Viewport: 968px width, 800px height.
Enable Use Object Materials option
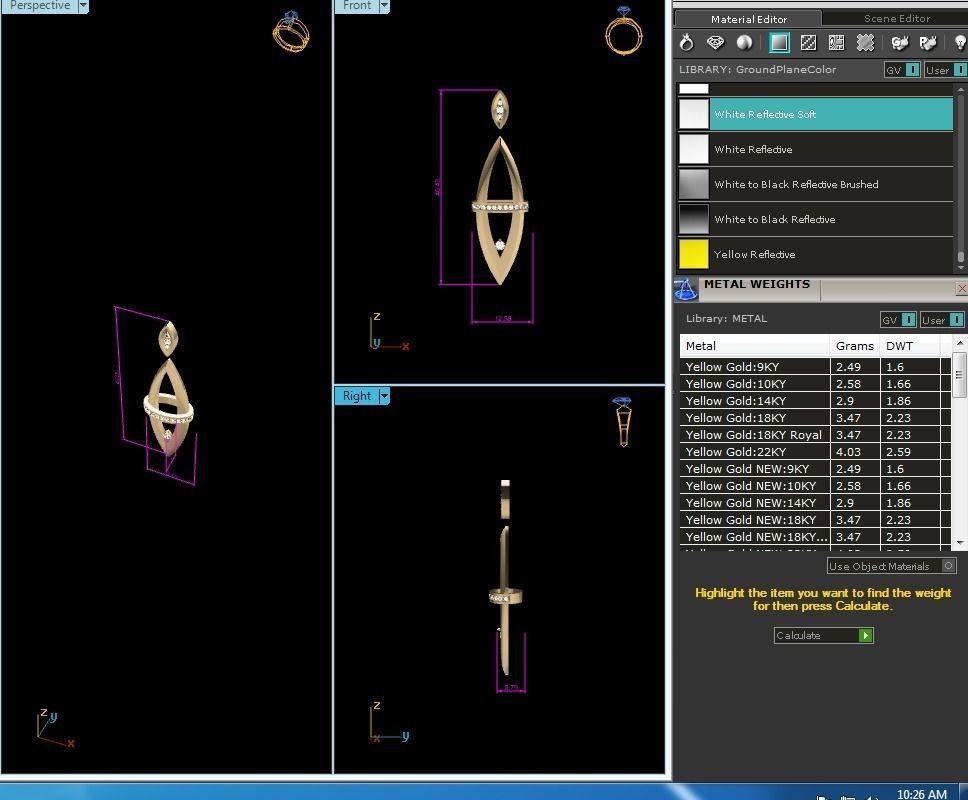(891, 566)
